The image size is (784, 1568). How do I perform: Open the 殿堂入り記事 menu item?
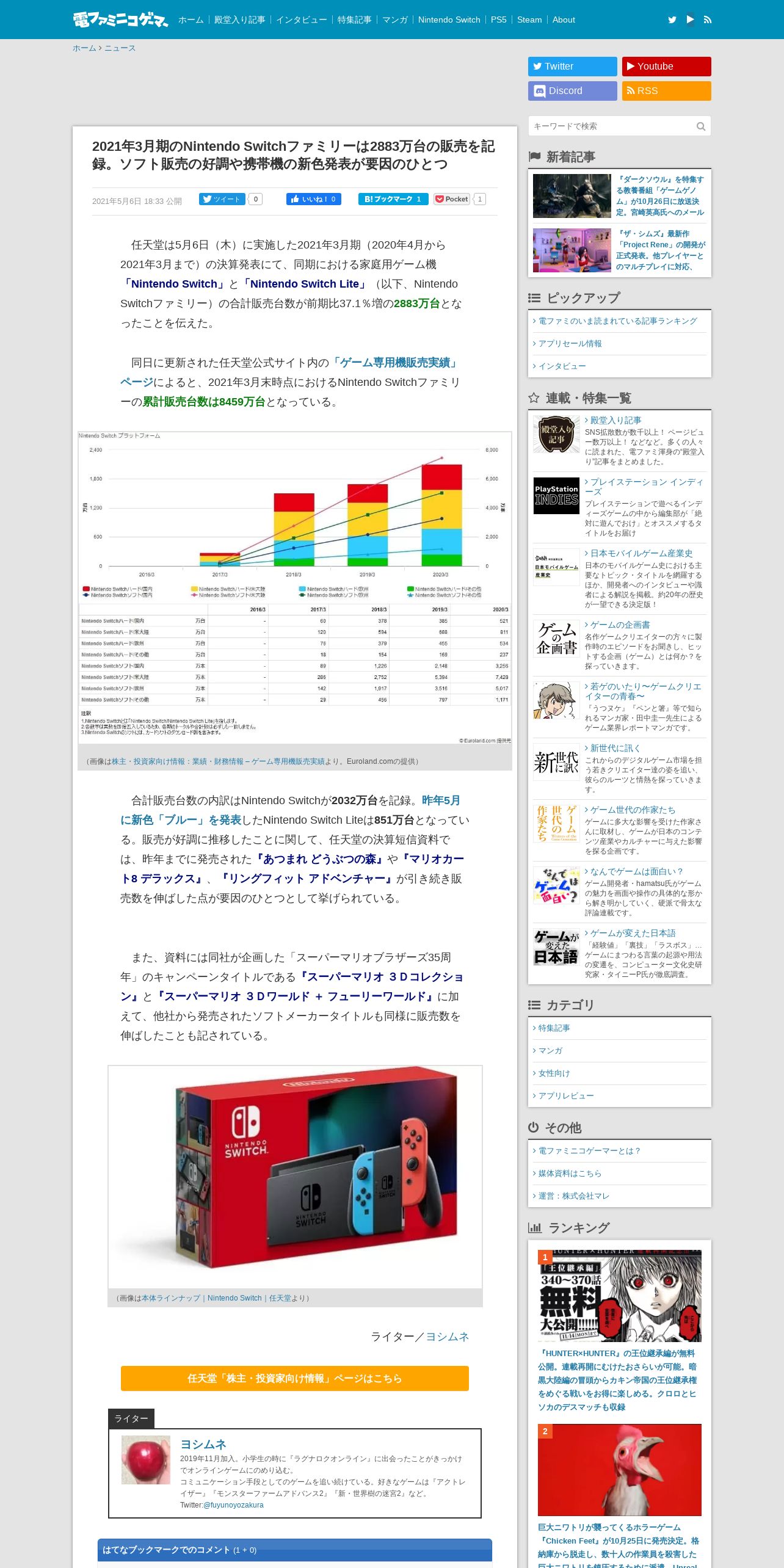click(239, 20)
